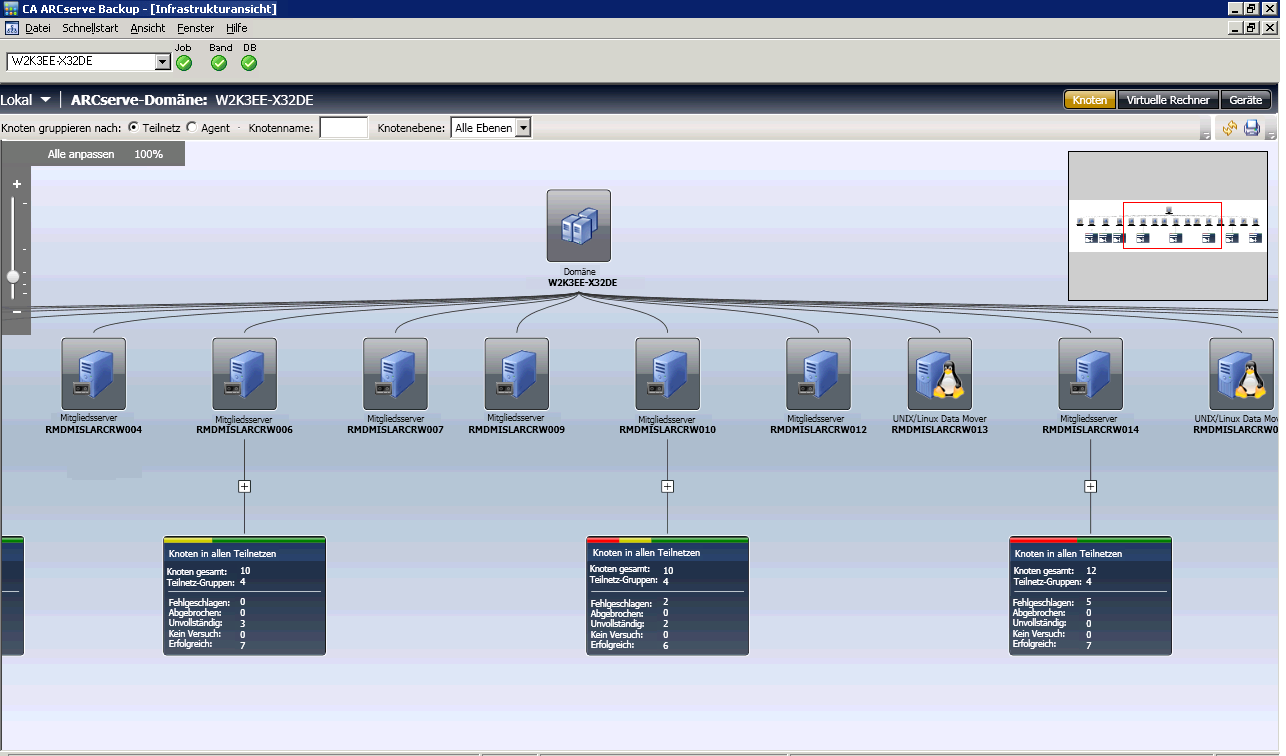Click 'Fehlgeschlagen: 2' in the RMDMISLARCRW010 card

pos(629,602)
